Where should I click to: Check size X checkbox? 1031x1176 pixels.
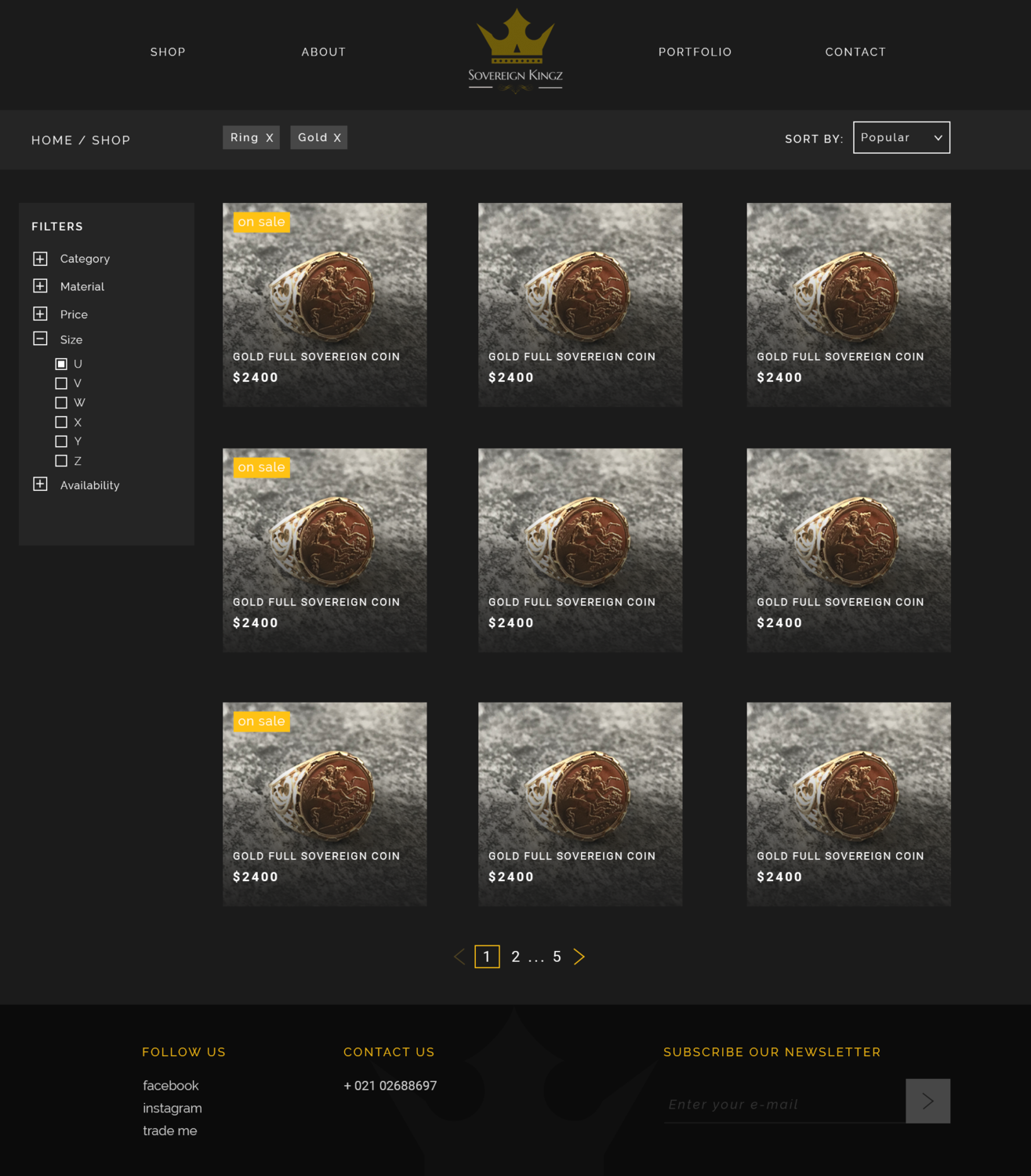point(61,422)
